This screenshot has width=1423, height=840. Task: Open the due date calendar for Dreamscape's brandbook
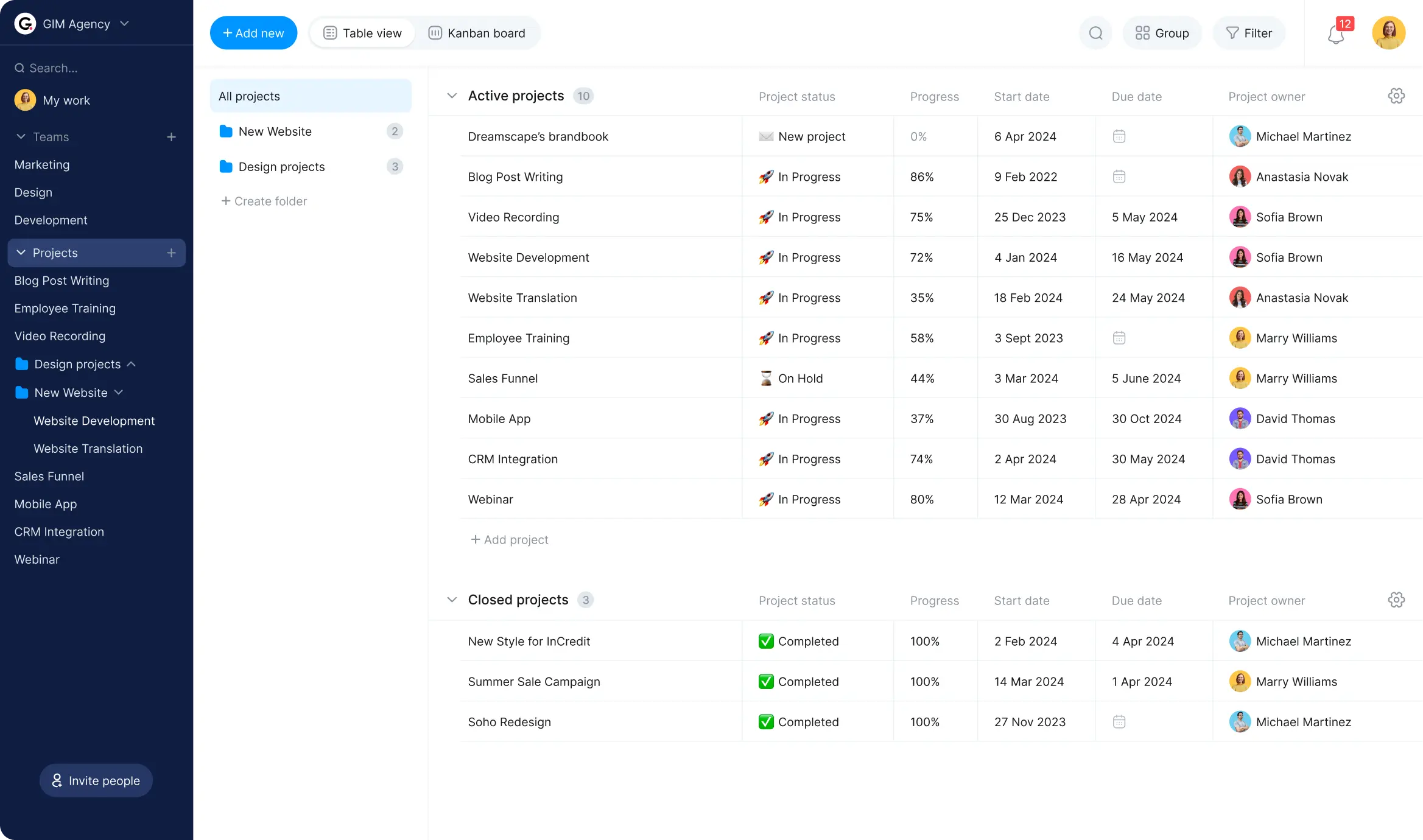[1119, 136]
